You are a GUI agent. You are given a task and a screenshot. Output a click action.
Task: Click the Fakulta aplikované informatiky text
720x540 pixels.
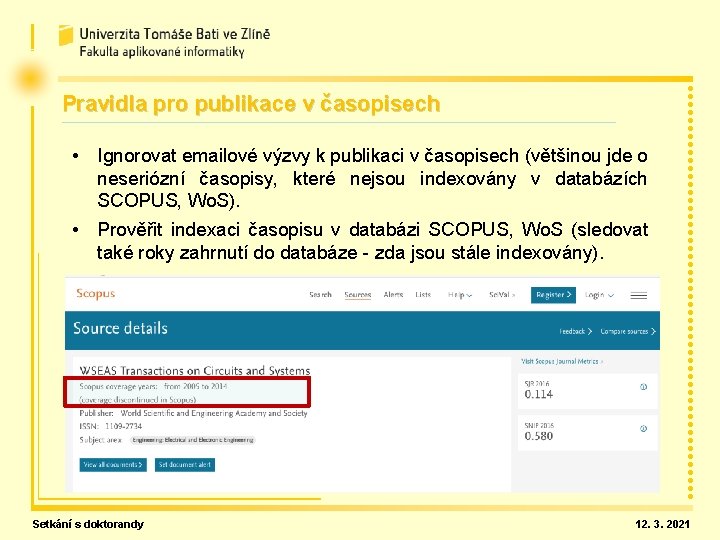point(162,51)
